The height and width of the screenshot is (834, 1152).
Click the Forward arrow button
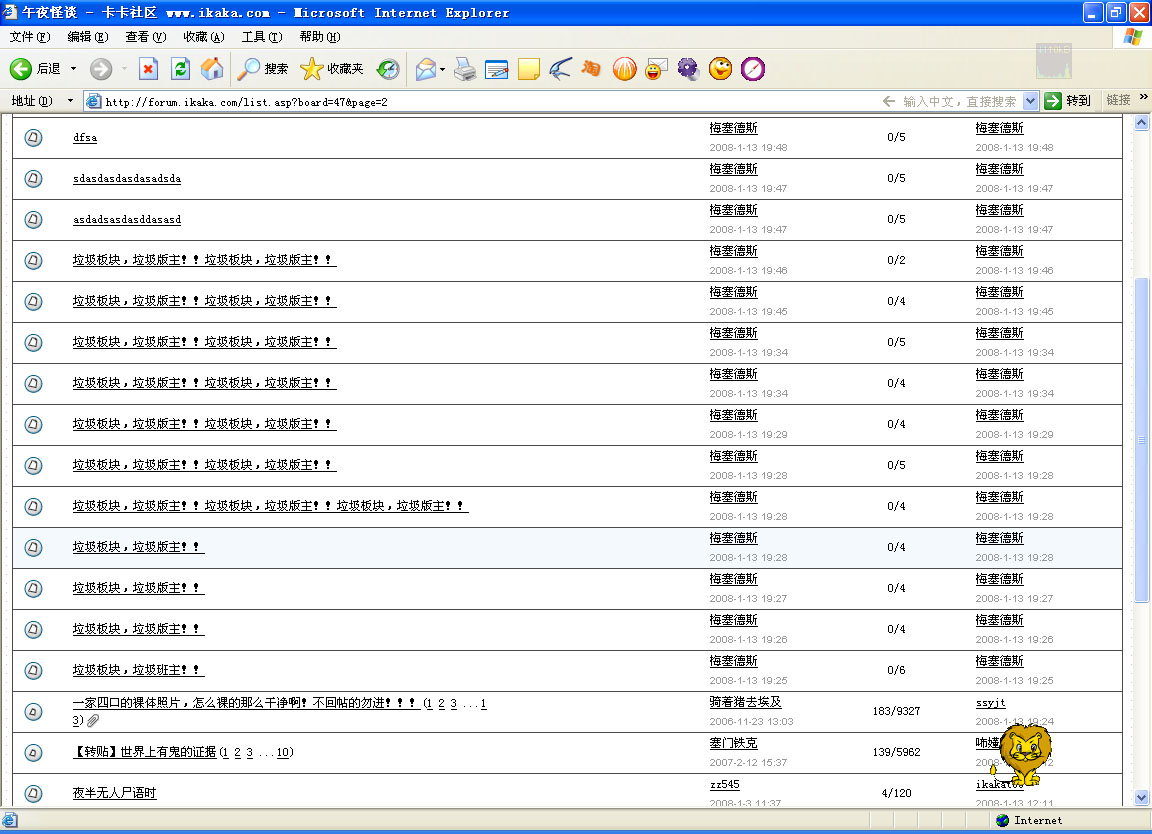[101, 69]
